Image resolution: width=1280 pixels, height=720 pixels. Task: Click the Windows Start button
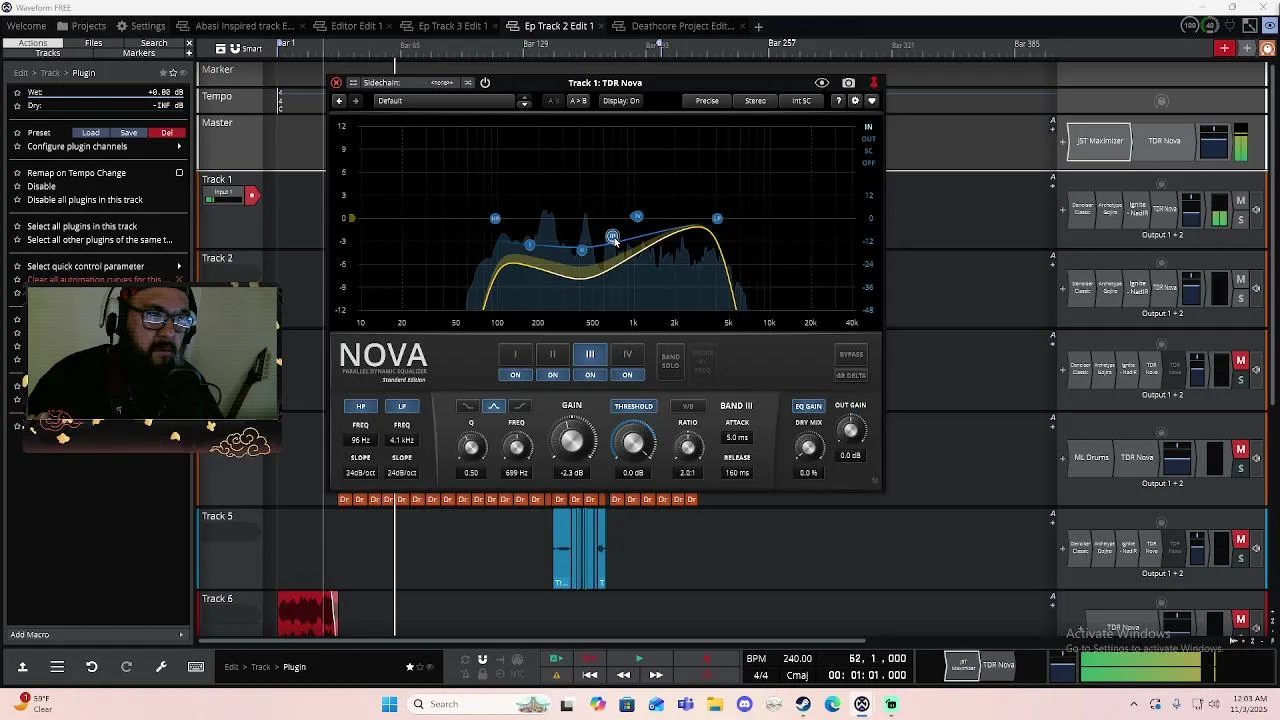[x=389, y=704]
